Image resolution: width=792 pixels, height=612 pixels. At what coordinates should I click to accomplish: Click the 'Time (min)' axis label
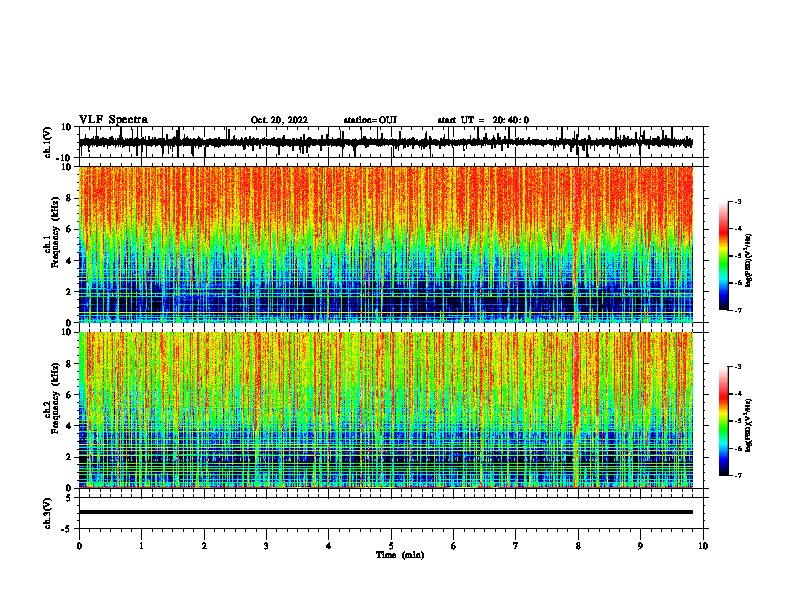tap(400, 555)
